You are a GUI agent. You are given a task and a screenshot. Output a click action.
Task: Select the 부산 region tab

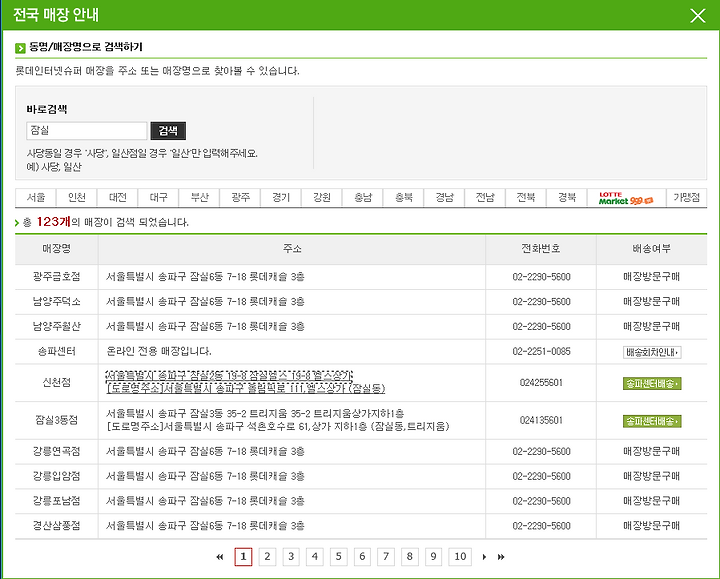(x=199, y=197)
